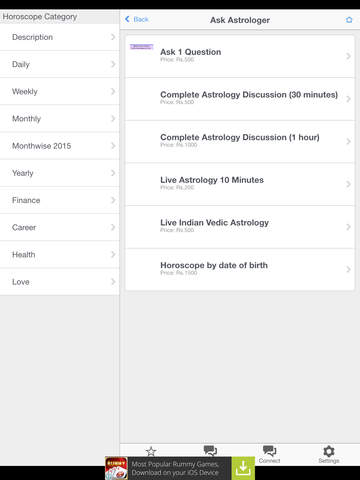This screenshot has height=480, width=360.
Task: Tap the home icon in header
Action: (349, 20)
